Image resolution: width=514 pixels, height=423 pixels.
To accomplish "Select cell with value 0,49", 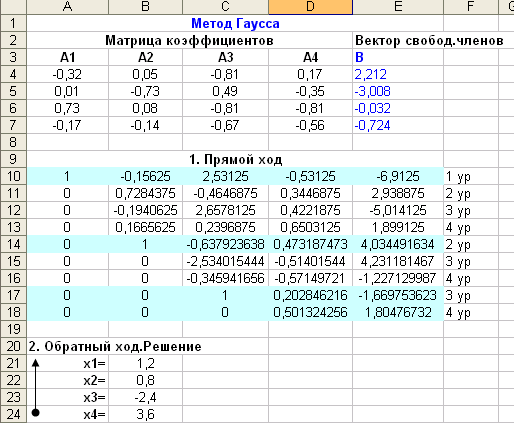I will [x=225, y=91].
